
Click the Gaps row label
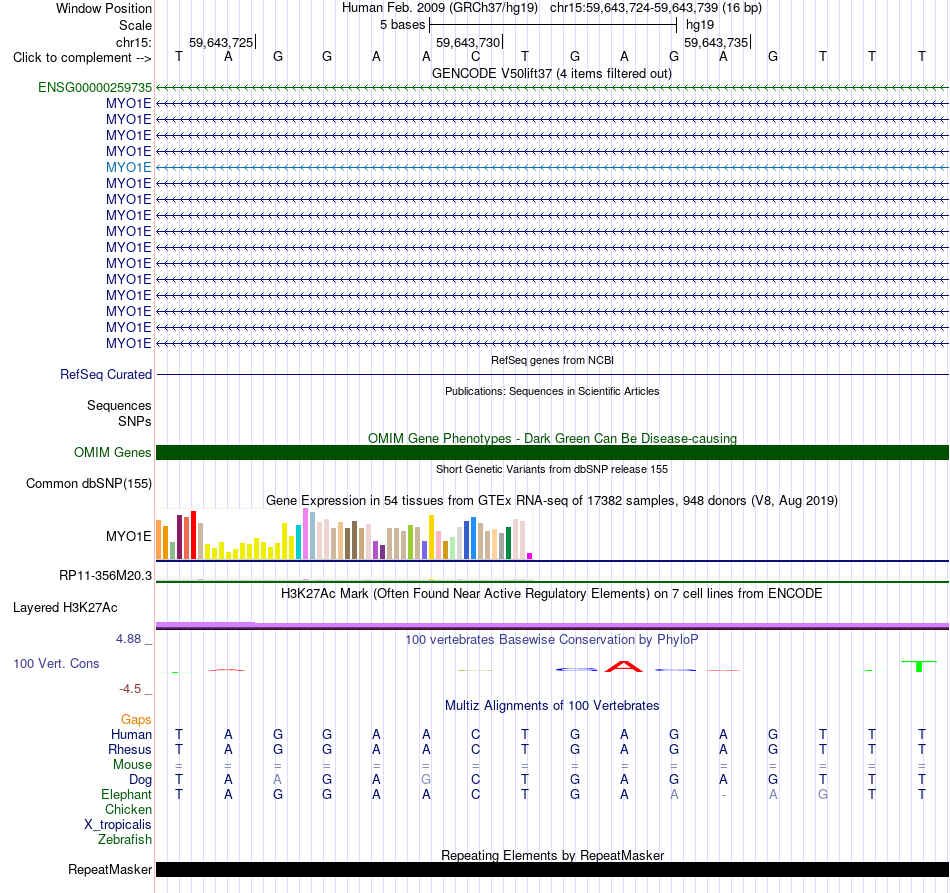coord(136,719)
